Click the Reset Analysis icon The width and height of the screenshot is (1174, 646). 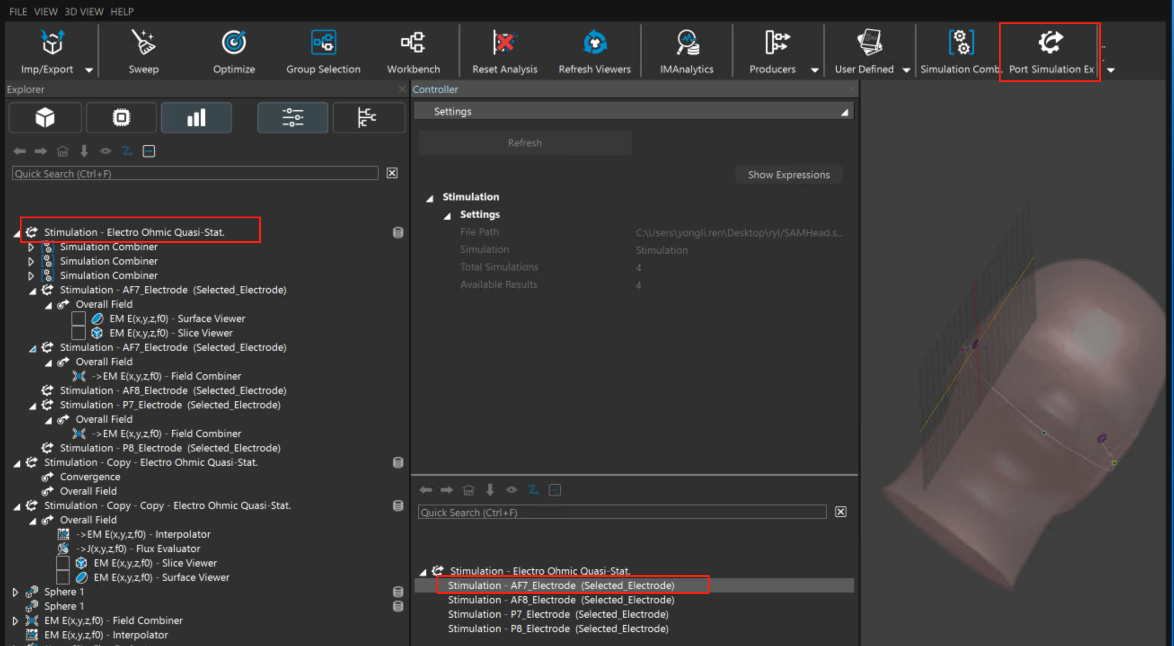pos(505,43)
